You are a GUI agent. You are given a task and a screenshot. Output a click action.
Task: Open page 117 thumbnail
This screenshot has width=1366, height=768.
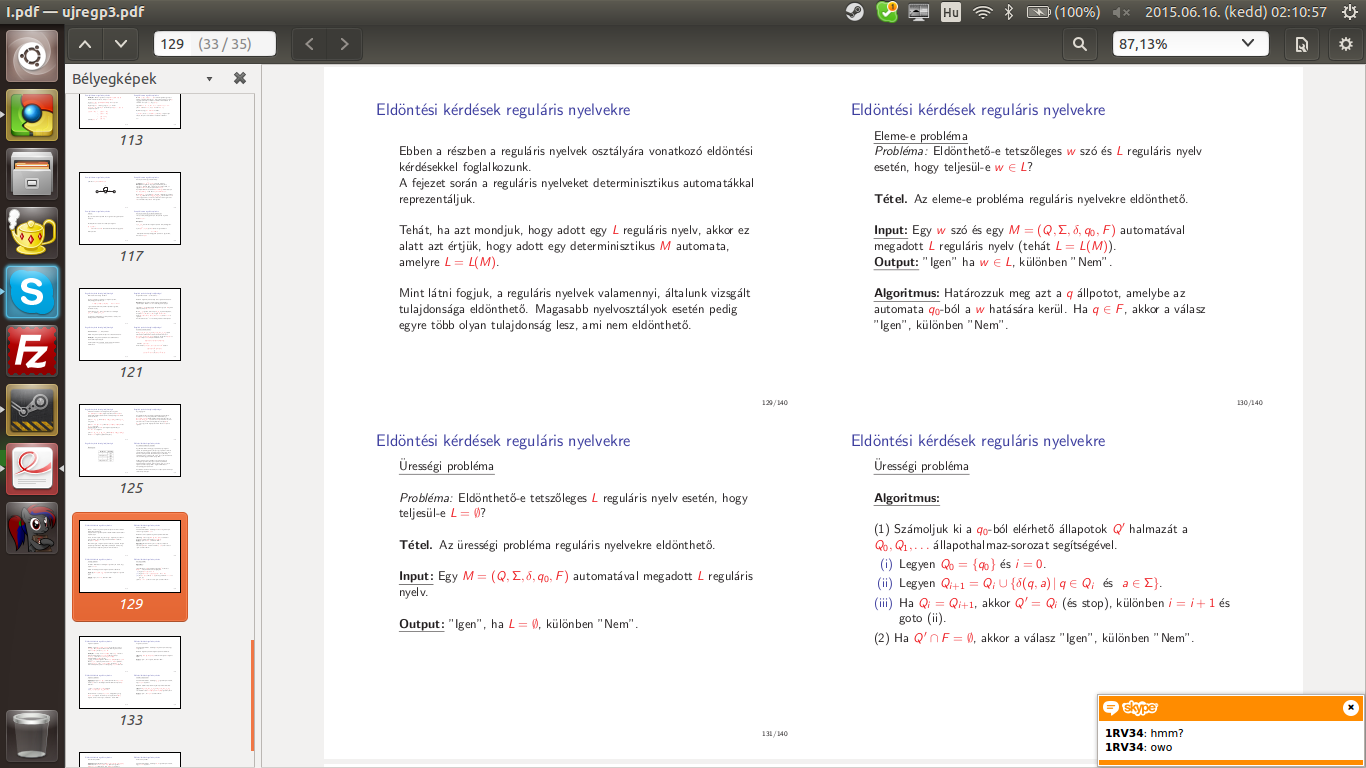pos(130,208)
